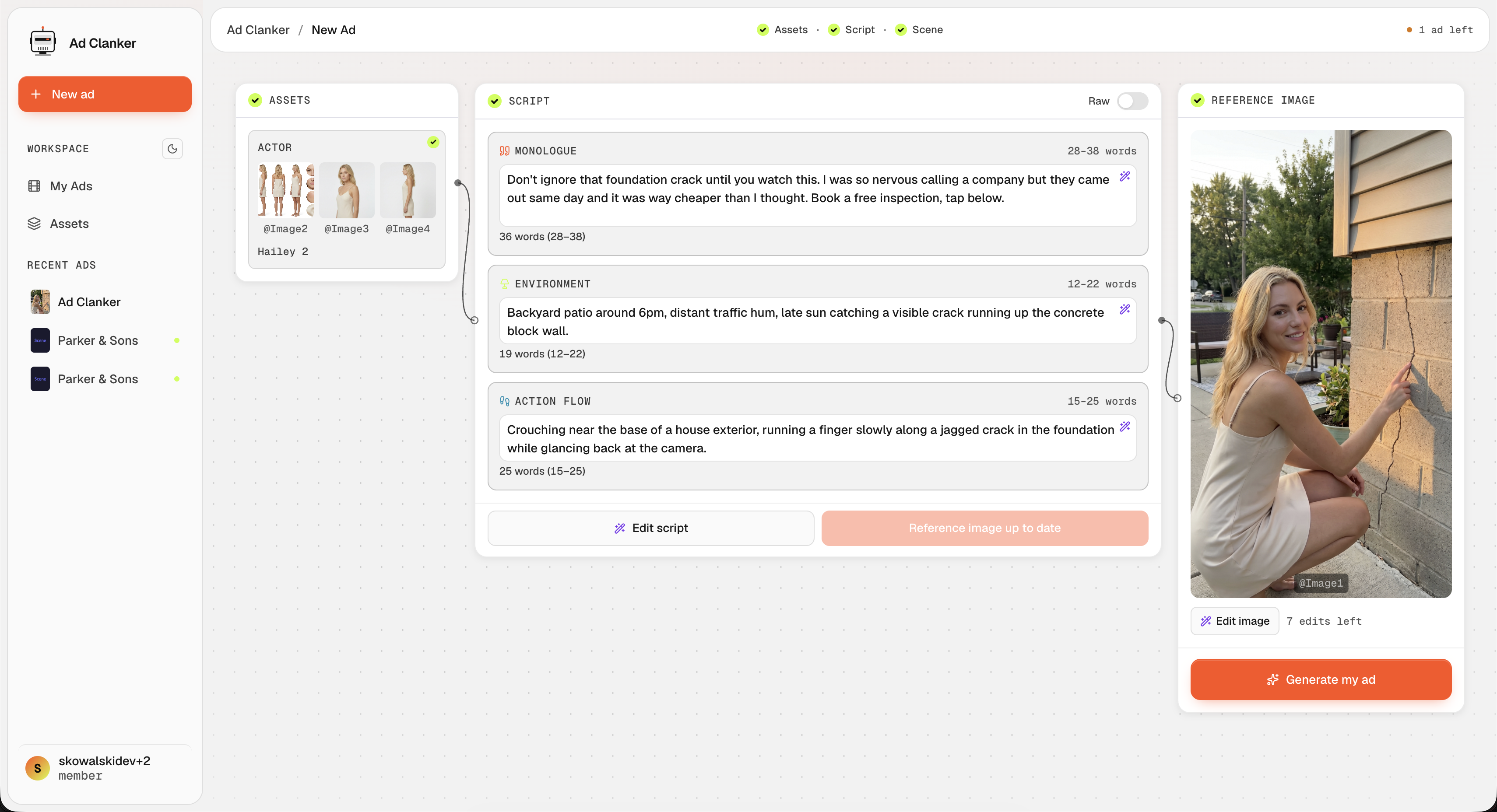
Task: Select the @Image4 actor thumbnail
Action: tap(408, 190)
